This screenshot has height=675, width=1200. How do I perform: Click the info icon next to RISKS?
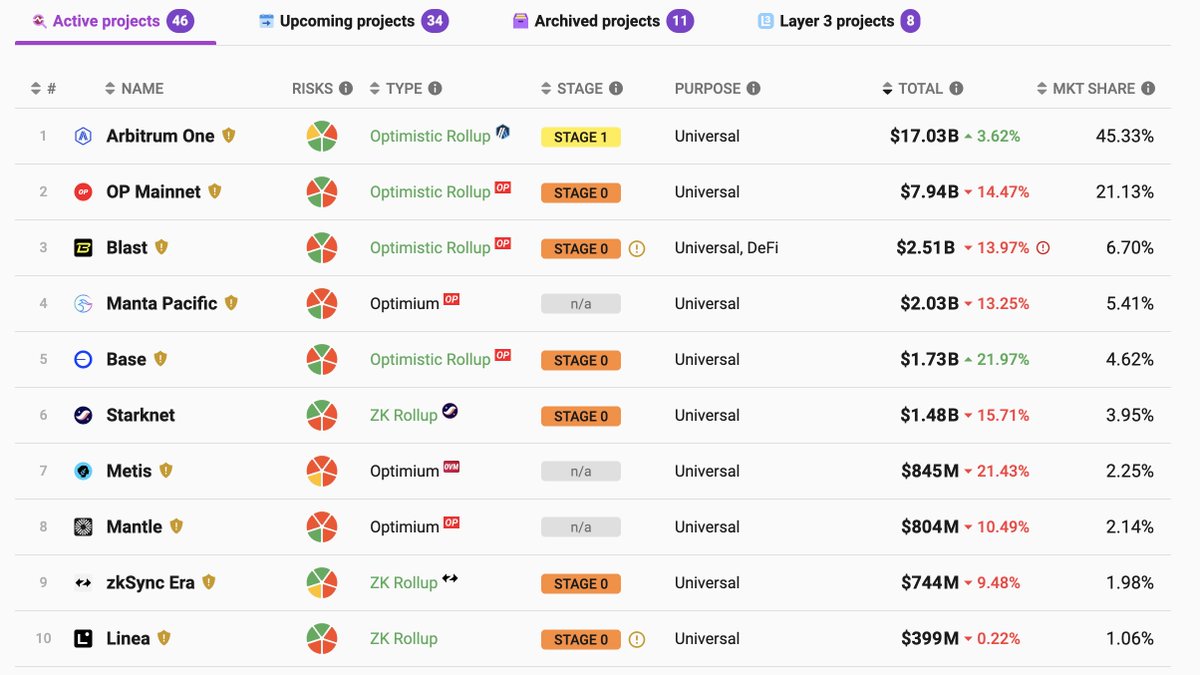click(x=346, y=88)
